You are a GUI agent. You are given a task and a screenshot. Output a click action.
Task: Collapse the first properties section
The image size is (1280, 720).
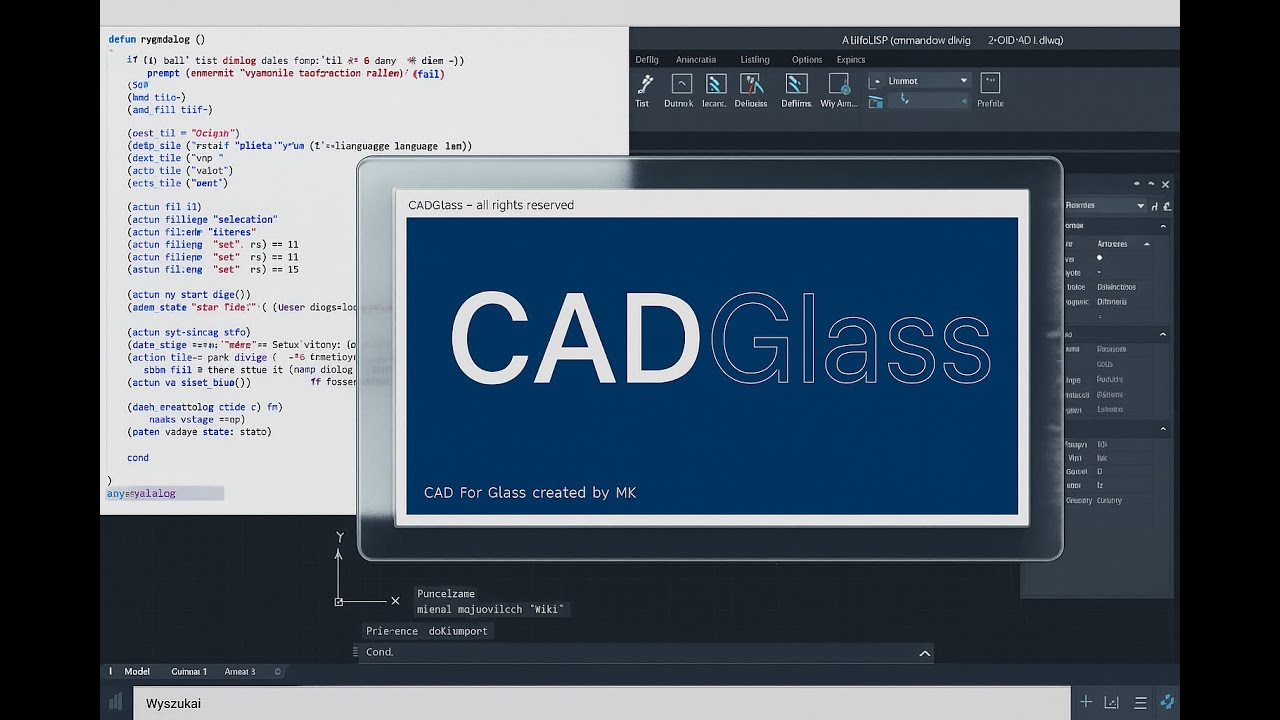click(1163, 226)
